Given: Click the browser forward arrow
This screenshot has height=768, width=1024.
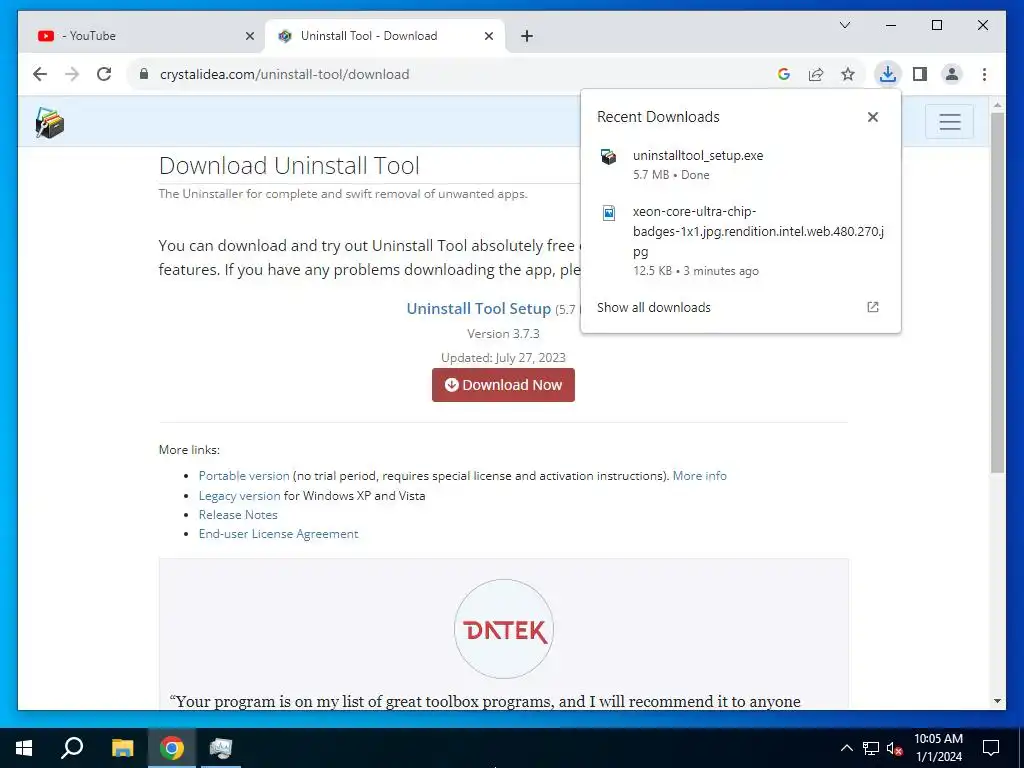Looking at the screenshot, I should click(72, 74).
